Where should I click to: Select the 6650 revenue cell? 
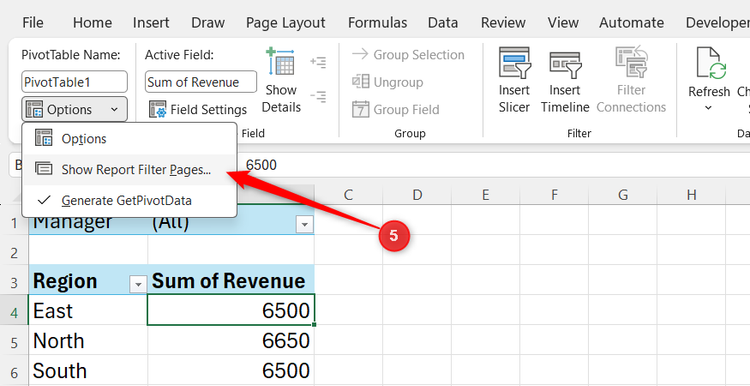(231, 341)
